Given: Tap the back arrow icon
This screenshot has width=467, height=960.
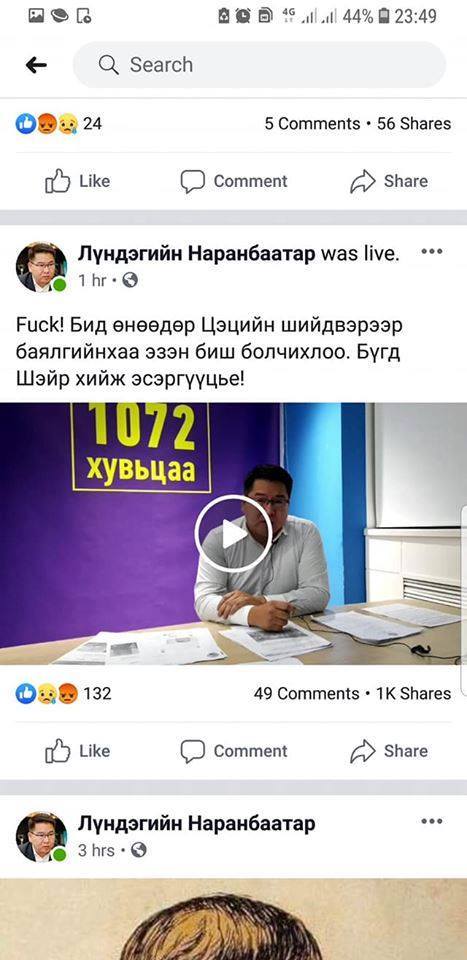Looking at the screenshot, I should [x=36, y=65].
